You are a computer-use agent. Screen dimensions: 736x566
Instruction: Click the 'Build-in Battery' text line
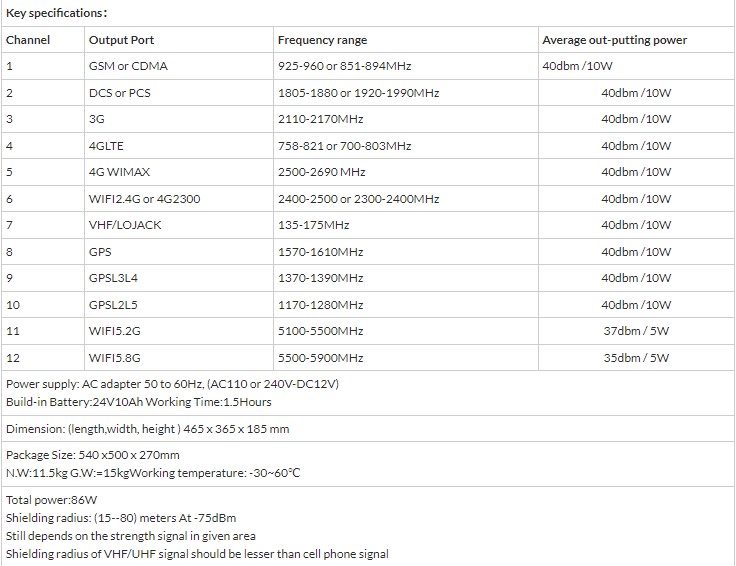click(139, 402)
